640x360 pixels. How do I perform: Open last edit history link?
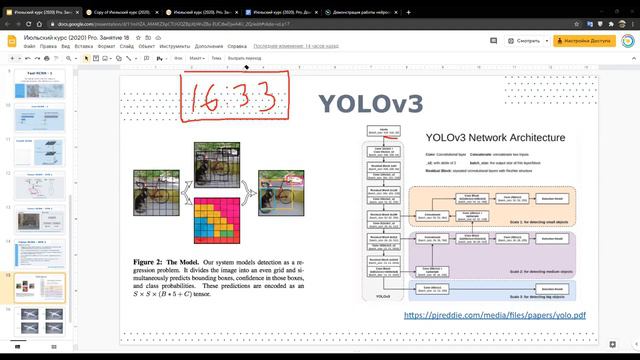pyautogui.click(x=296, y=46)
